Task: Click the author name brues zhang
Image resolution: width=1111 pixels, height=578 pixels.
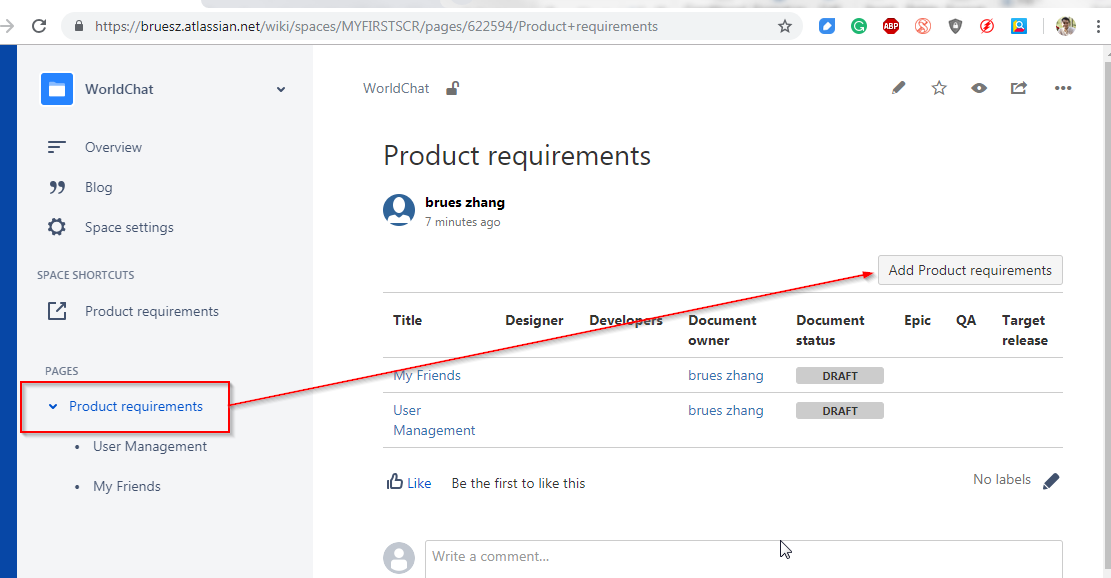Action: (x=465, y=203)
